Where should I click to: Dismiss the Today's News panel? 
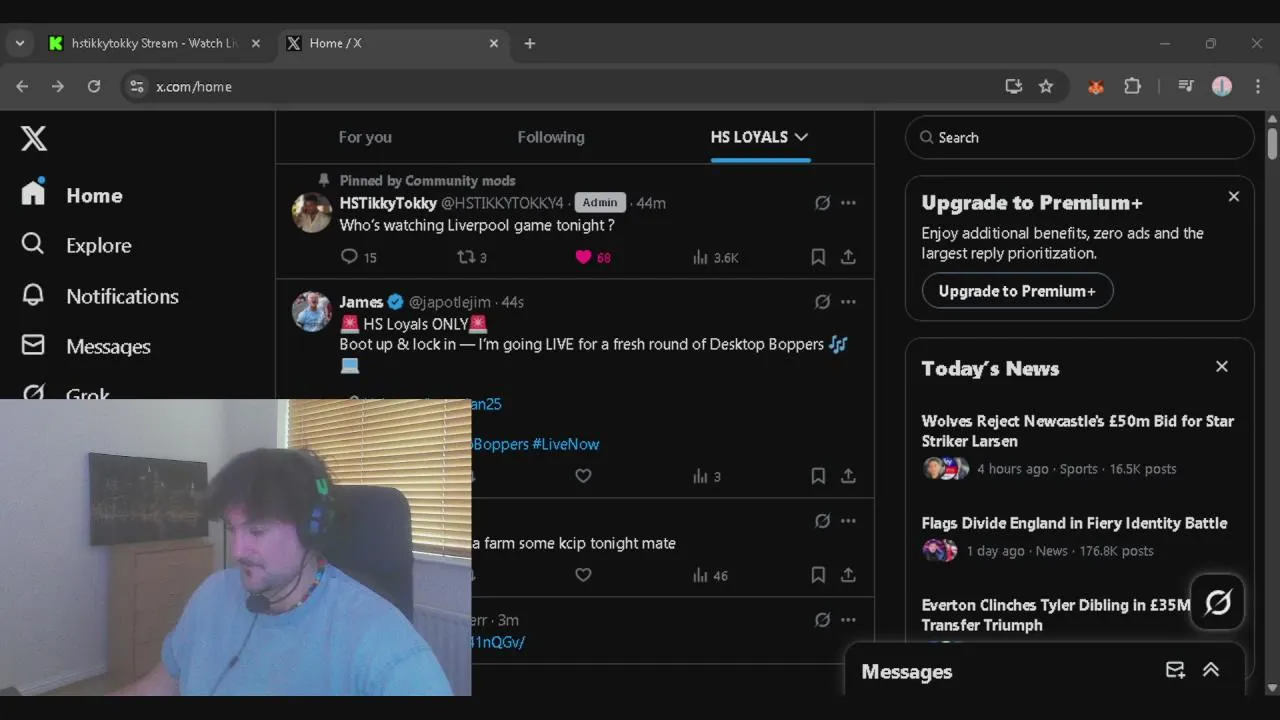[1222, 367]
